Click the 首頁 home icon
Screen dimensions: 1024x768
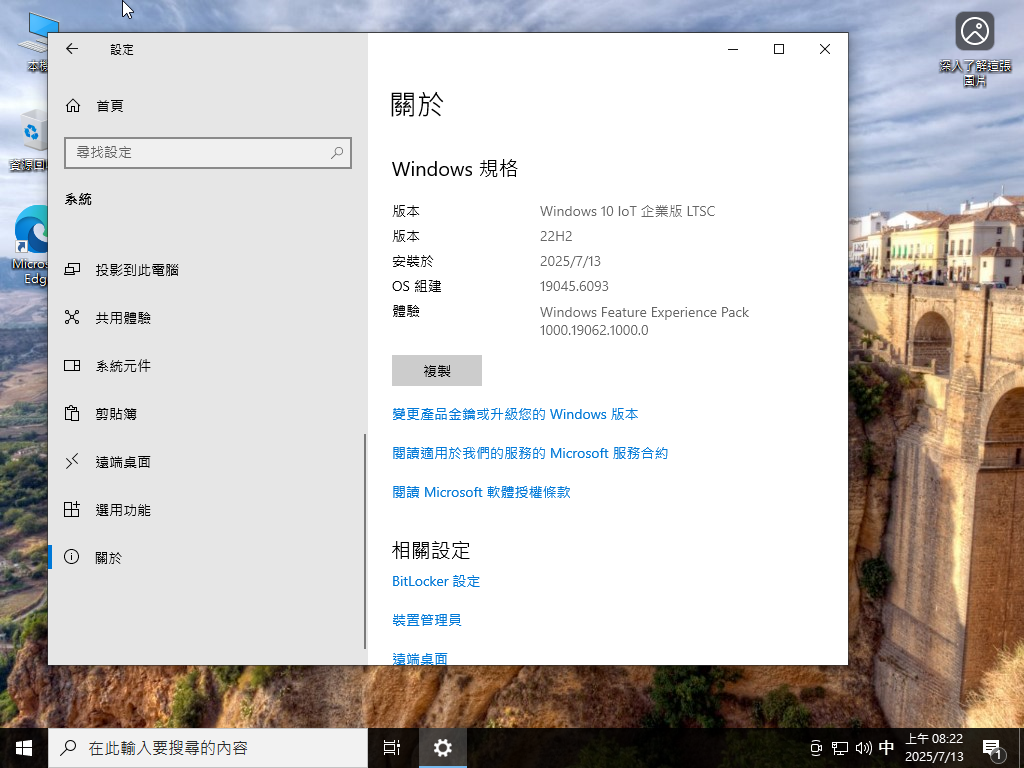pos(72,106)
